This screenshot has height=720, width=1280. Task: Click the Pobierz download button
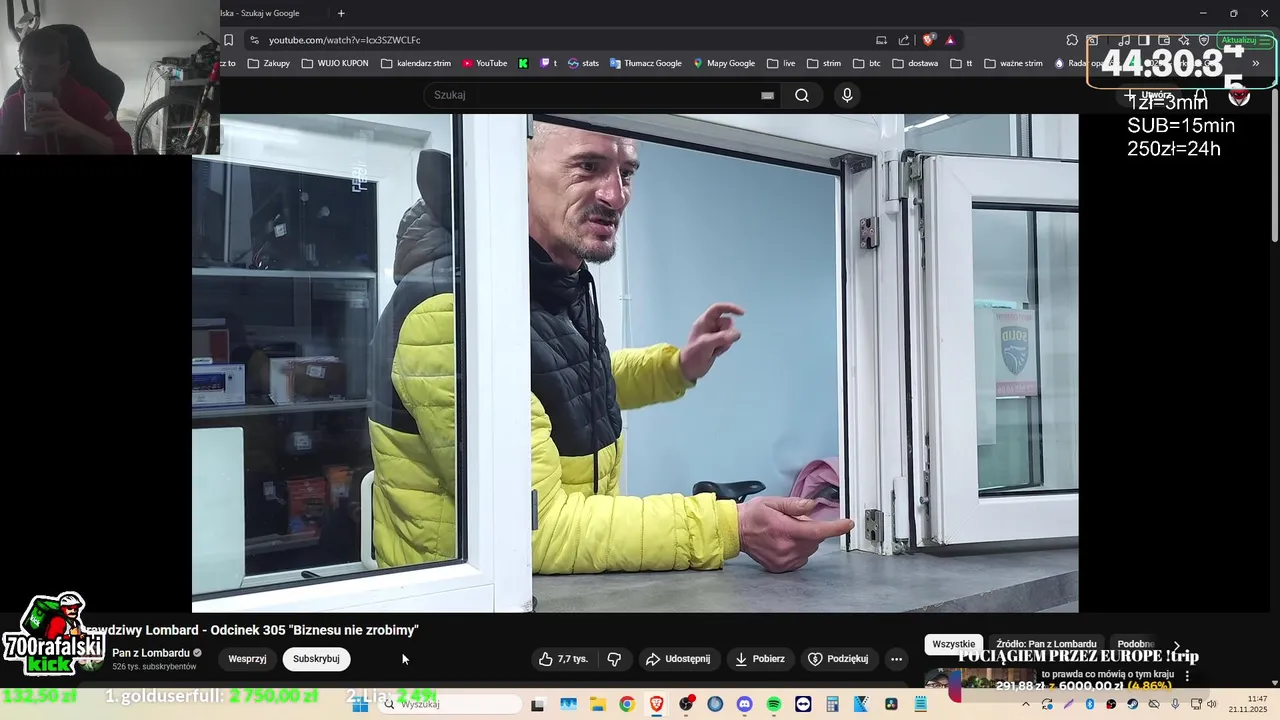[x=760, y=659]
